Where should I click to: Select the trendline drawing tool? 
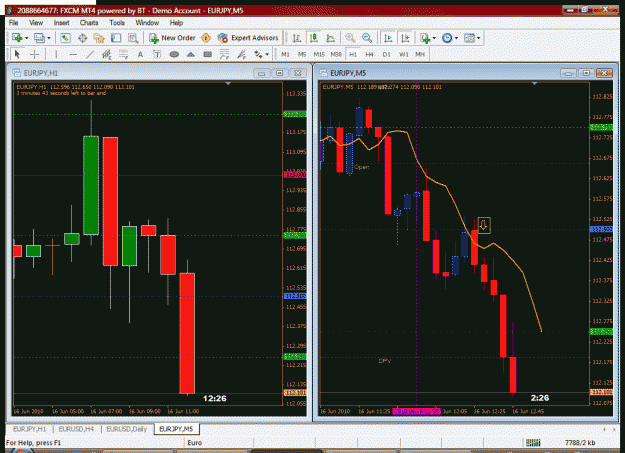pyautogui.click(x=90, y=54)
